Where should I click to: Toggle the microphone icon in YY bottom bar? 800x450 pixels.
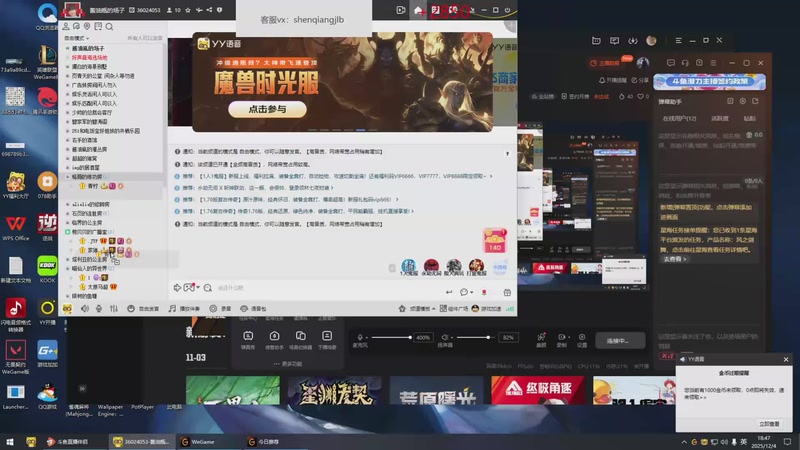point(99,309)
